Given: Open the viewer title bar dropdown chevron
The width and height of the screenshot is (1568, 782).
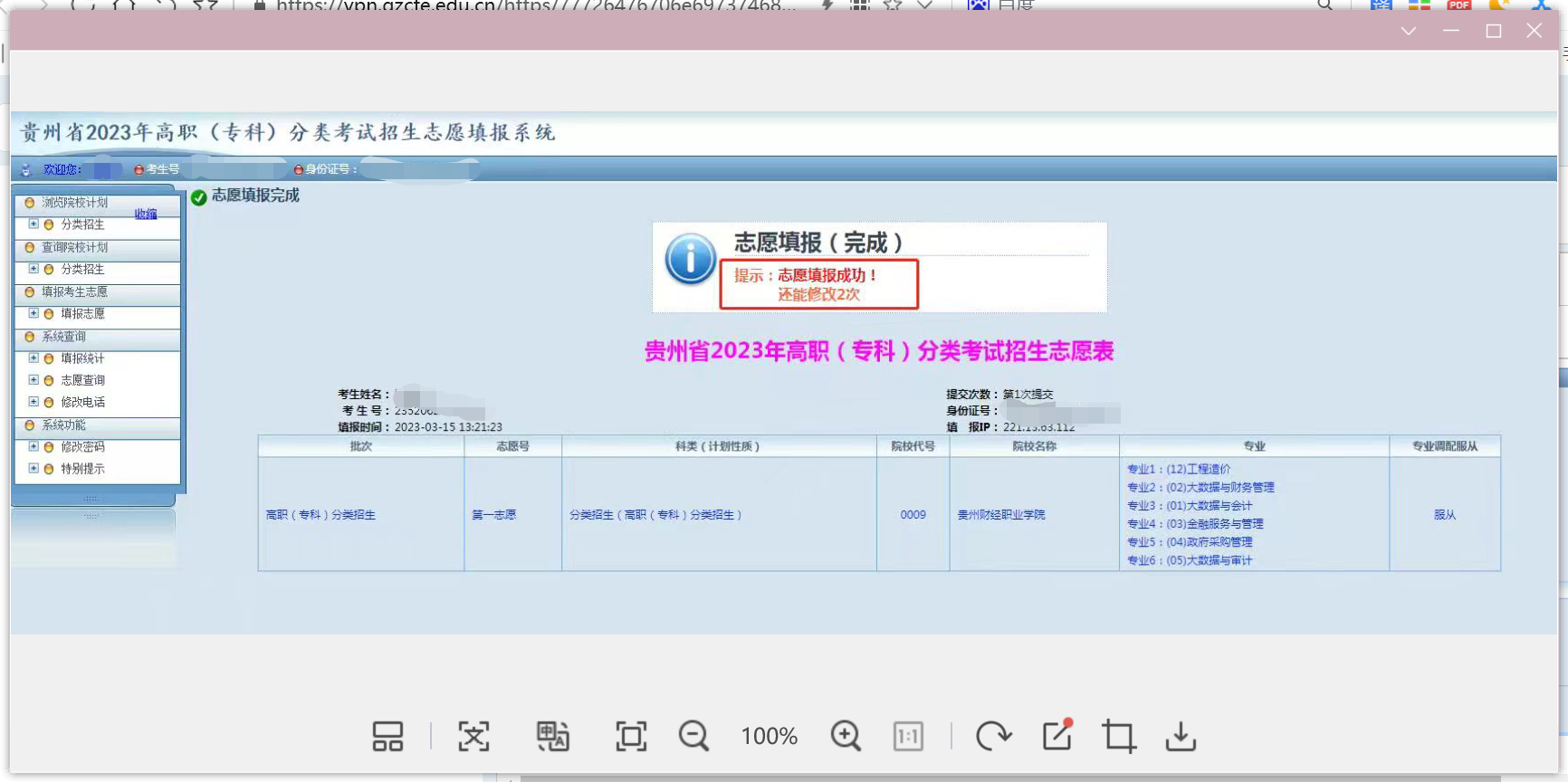Looking at the screenshot, I should coord(1408,31).
